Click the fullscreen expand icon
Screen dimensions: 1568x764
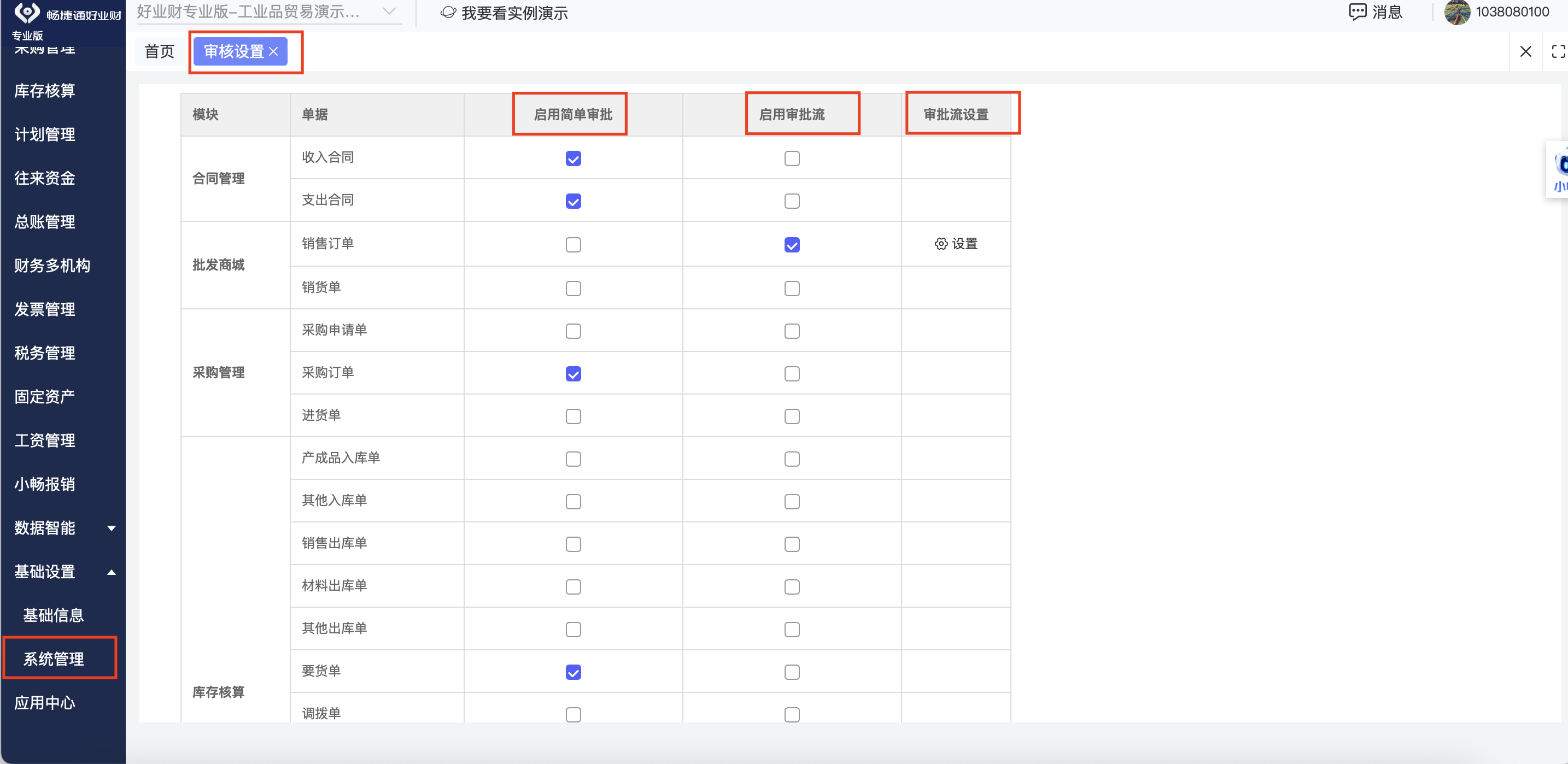pos(1558,52)
